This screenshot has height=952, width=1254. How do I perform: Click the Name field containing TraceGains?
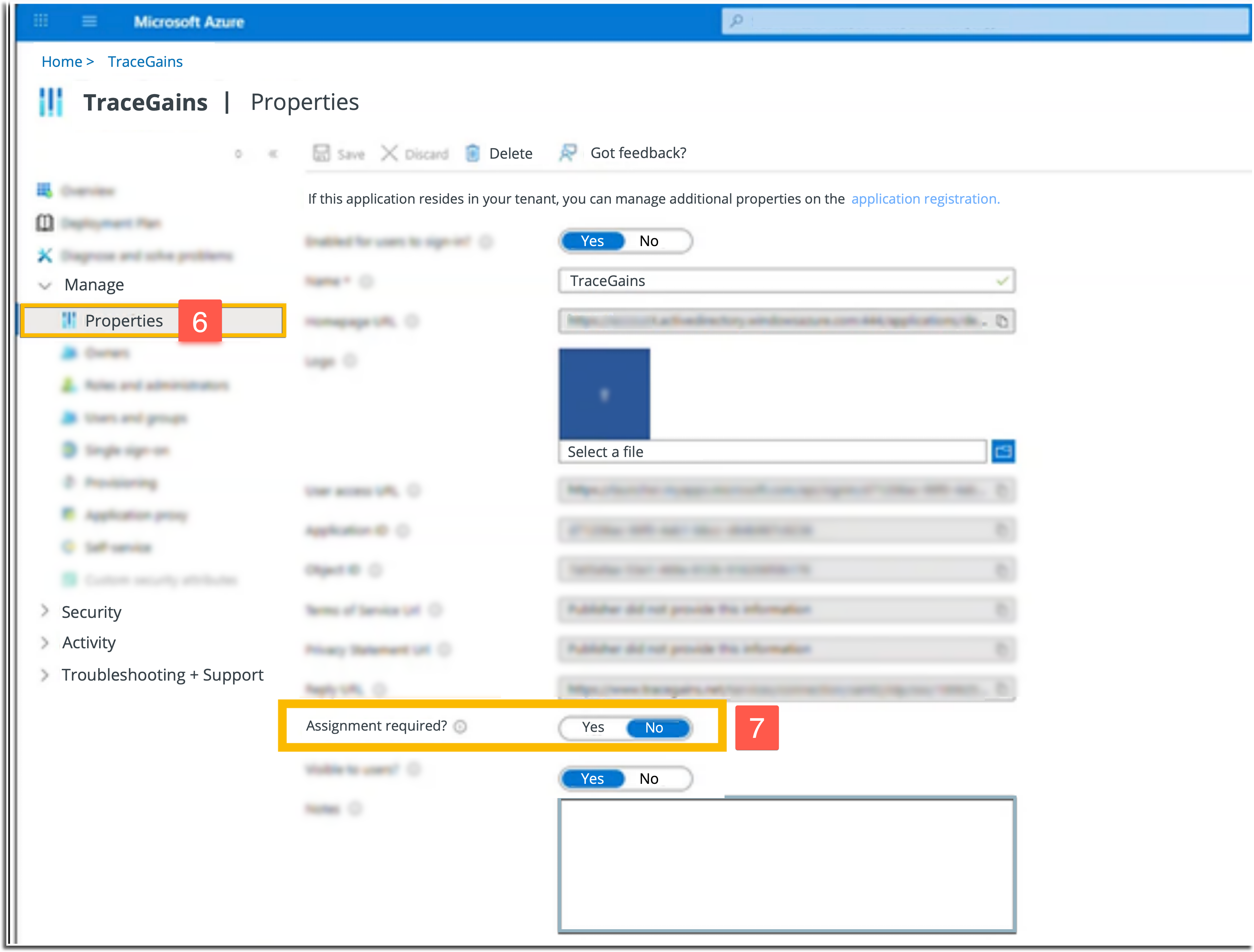click(x=786, y=281)
